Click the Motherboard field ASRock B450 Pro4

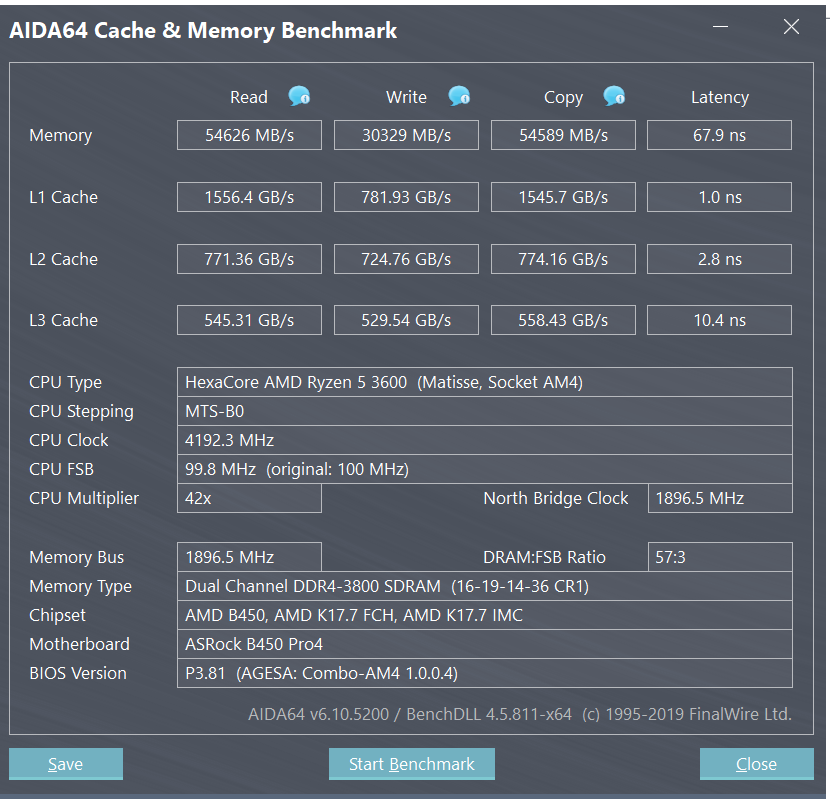point(485,644)
